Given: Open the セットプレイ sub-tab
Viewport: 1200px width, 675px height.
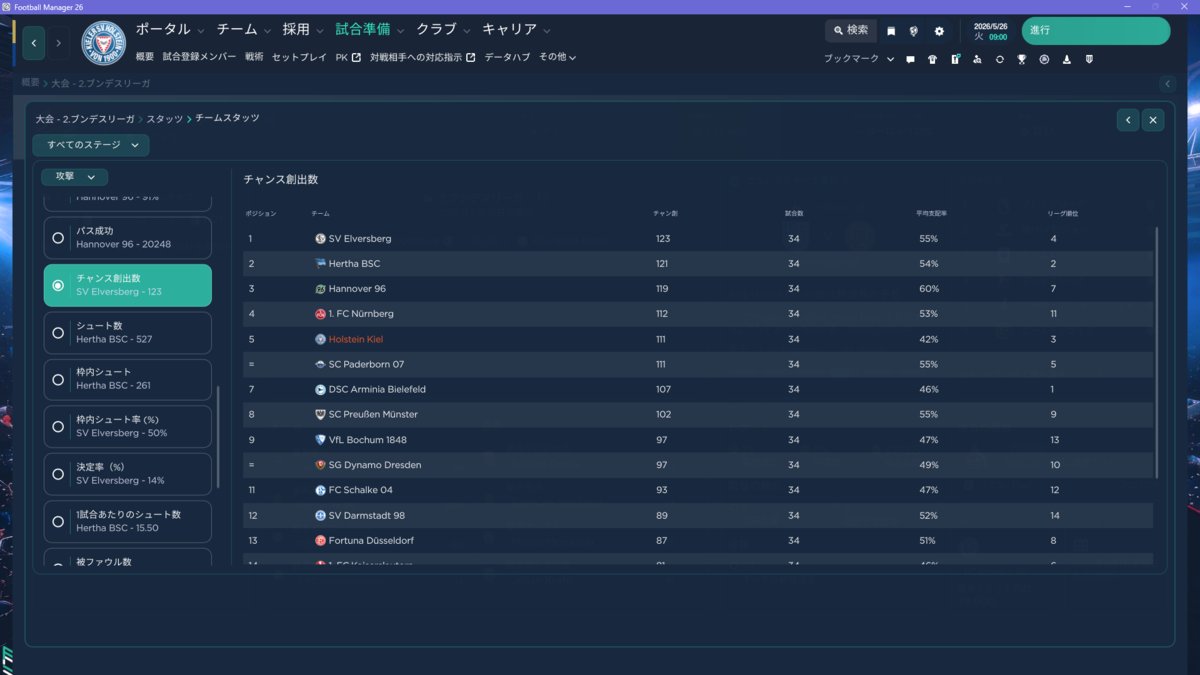Looking at the screenshot, I should tap(299, 57).
